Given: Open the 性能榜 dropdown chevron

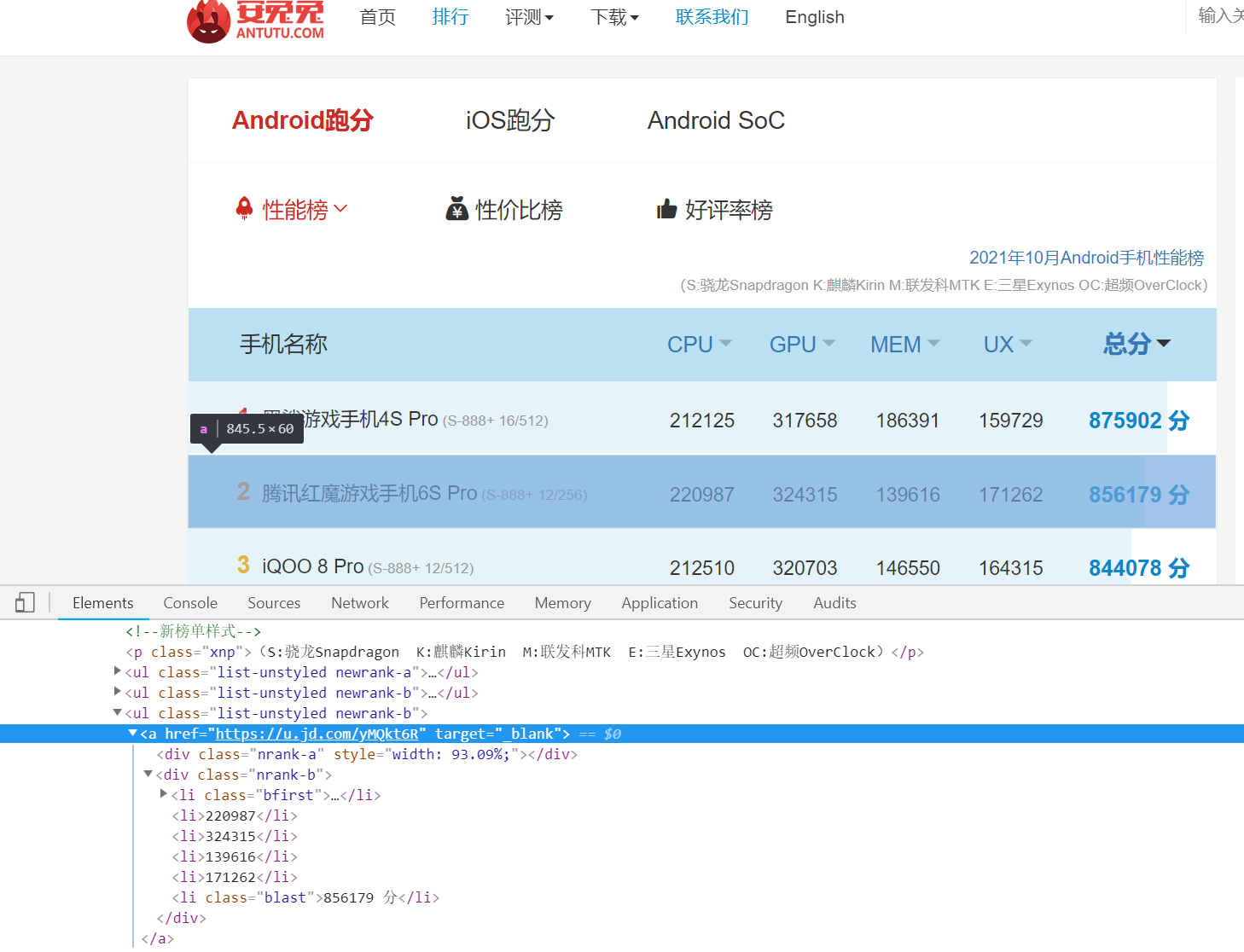Looking at the screenshot, I should click(341, 209).
